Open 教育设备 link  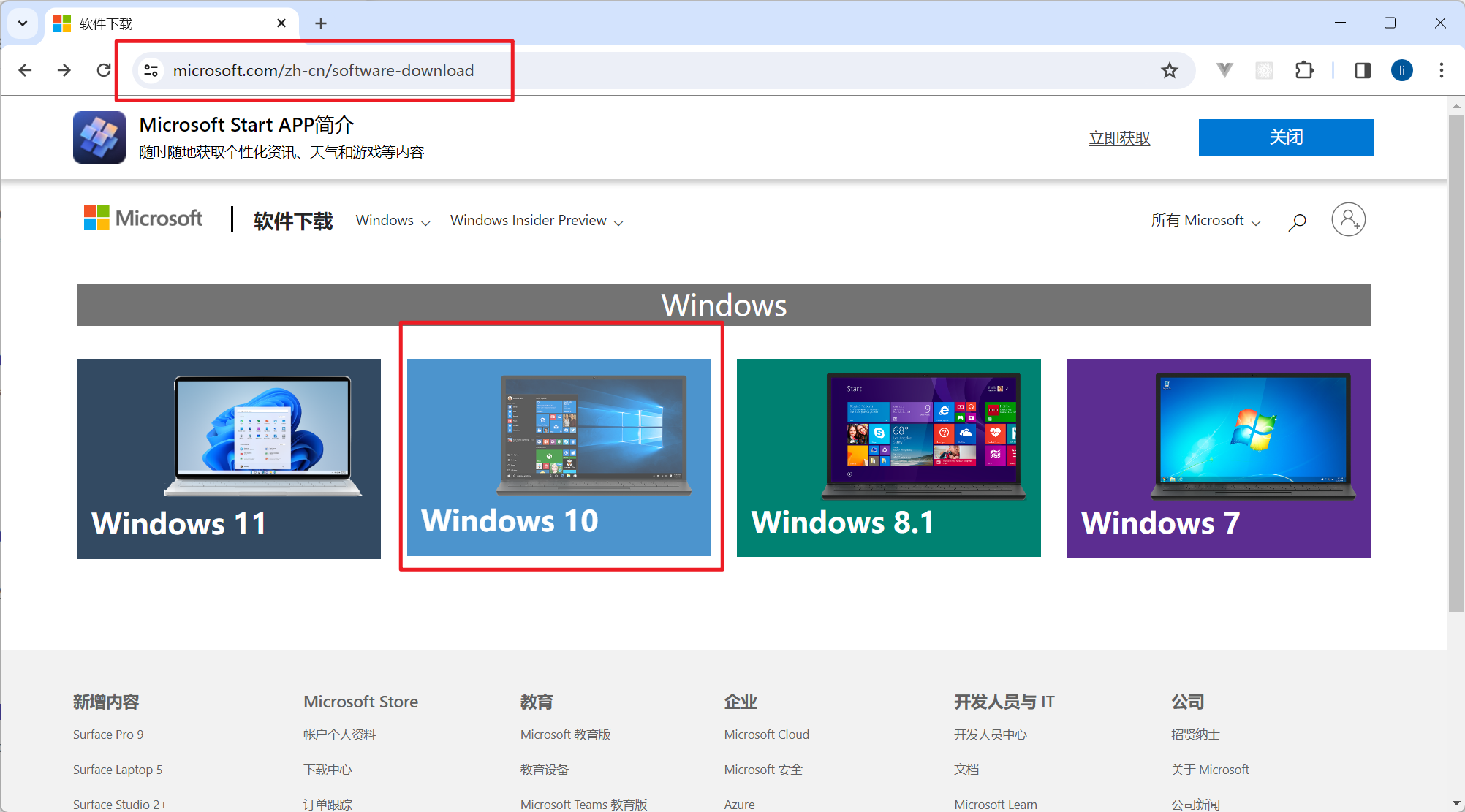545,770
